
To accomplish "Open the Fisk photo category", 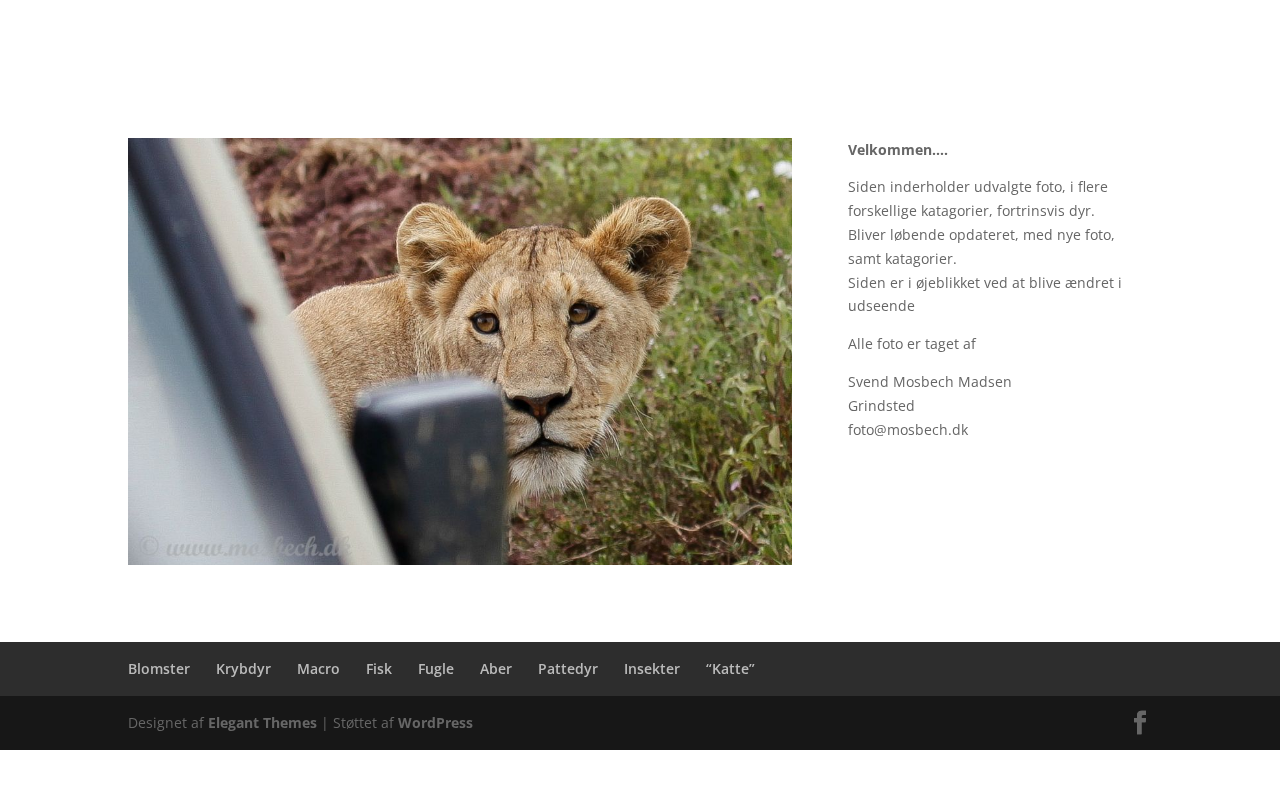I will pos(379,669).
